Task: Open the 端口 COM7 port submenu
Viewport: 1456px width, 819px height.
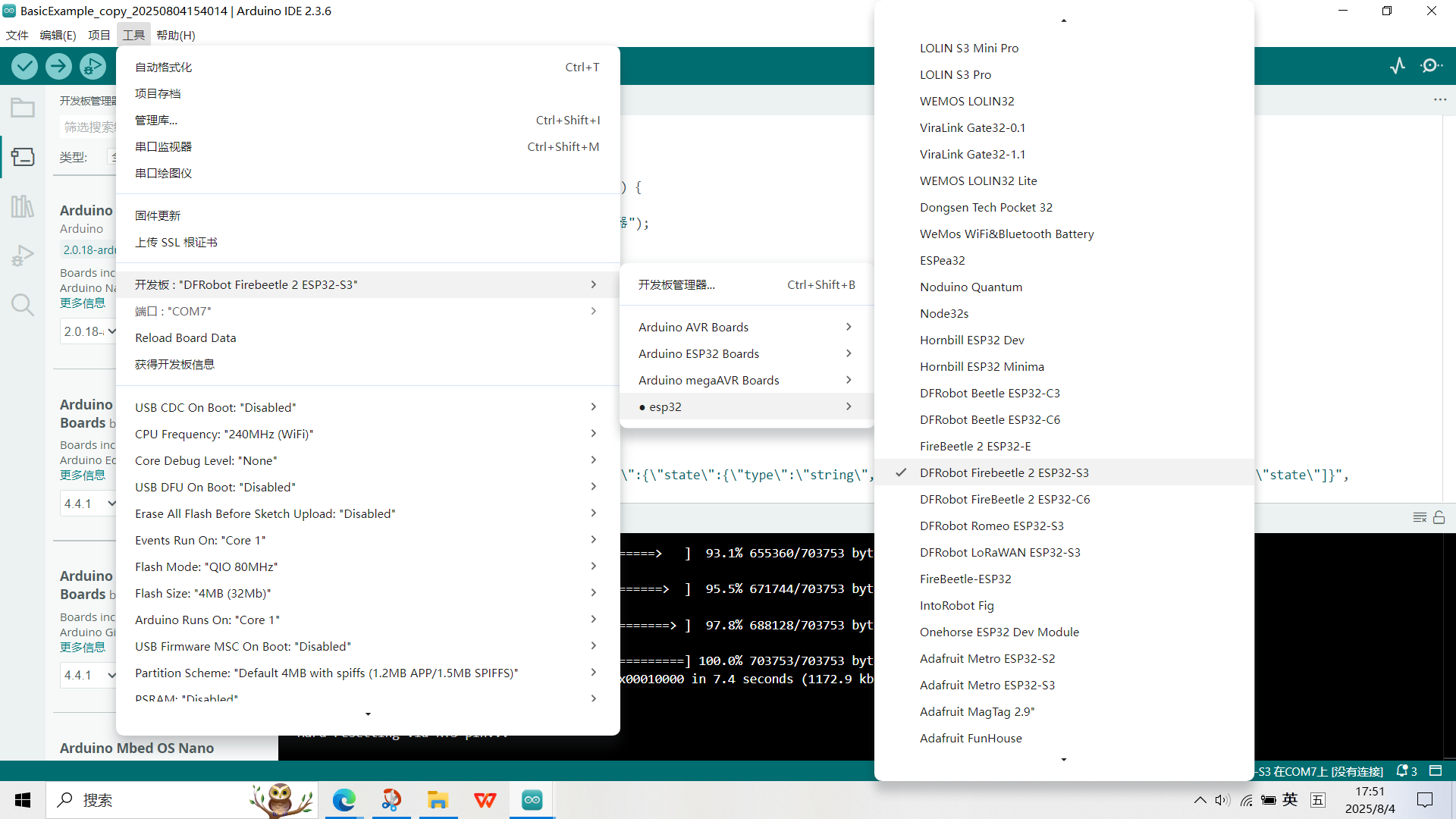Action: (368, 311)
